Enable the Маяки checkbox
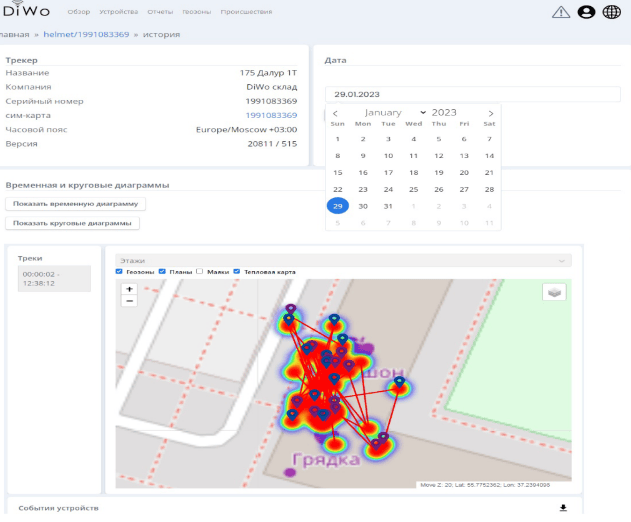631x522 pixels. coord(200,271)
